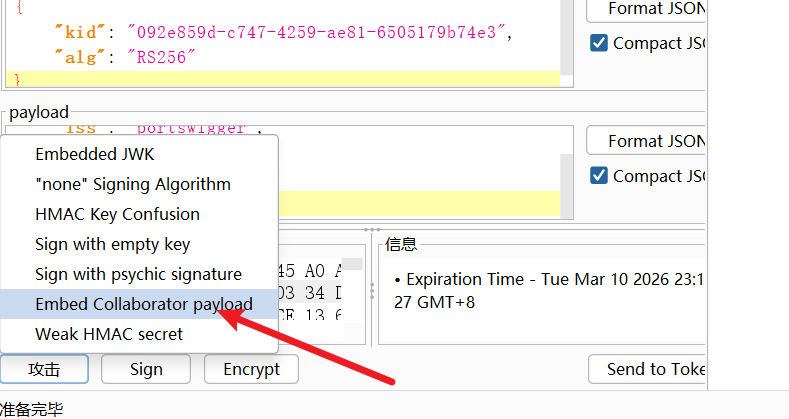Click the header editor's vertical scrollbar

(566, 40)
